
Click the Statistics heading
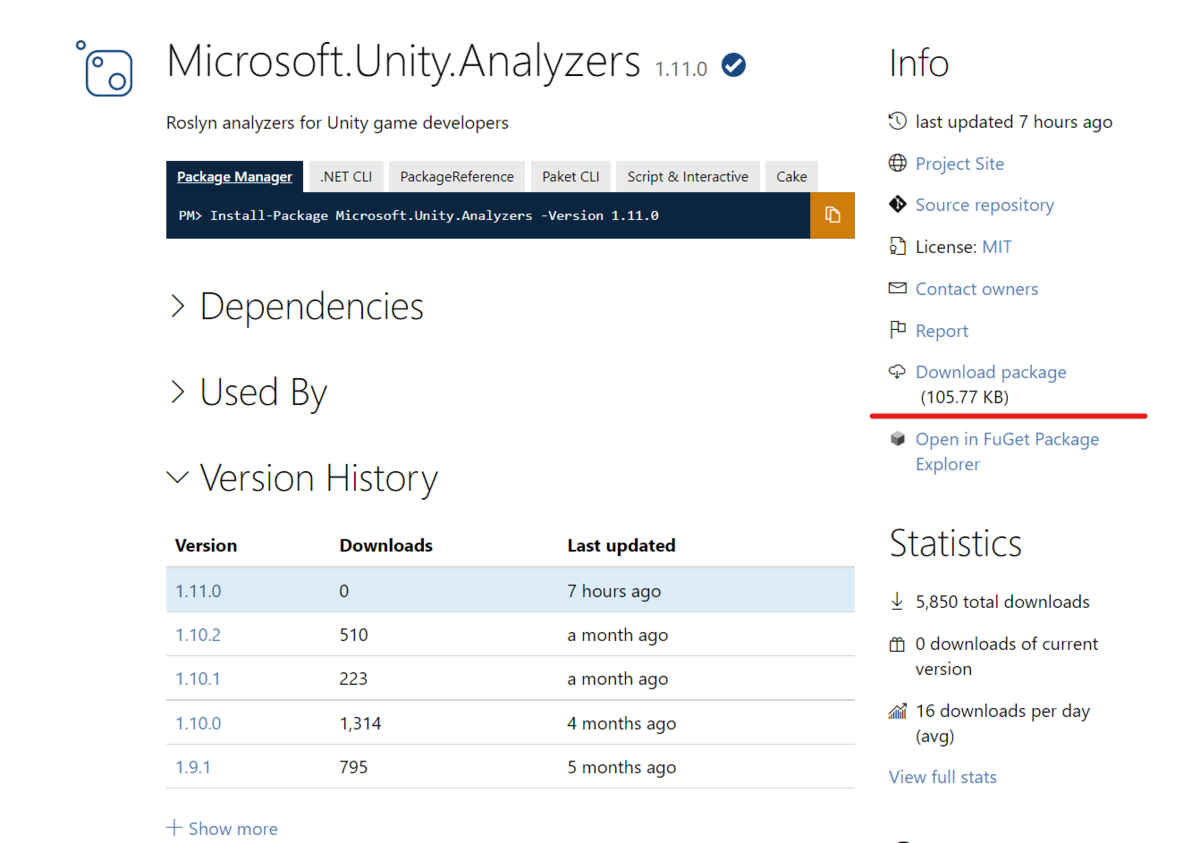[956, 543]
